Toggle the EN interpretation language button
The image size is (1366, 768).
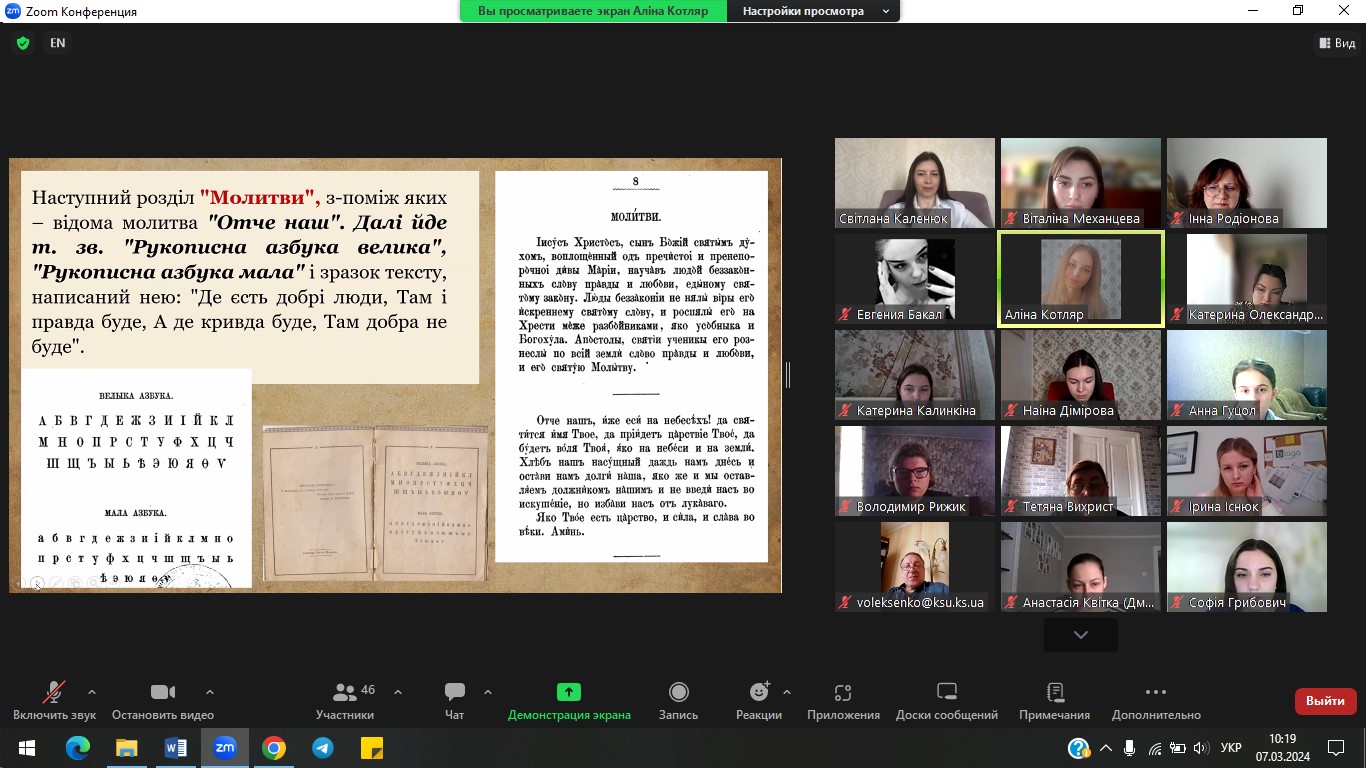click(58, 43)
